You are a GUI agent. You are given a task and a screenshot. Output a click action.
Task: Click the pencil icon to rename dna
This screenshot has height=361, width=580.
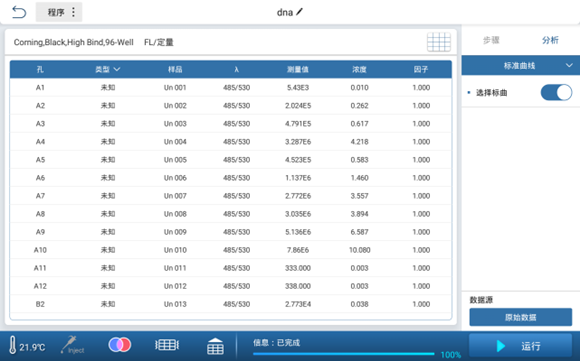[x=299, y=12]
